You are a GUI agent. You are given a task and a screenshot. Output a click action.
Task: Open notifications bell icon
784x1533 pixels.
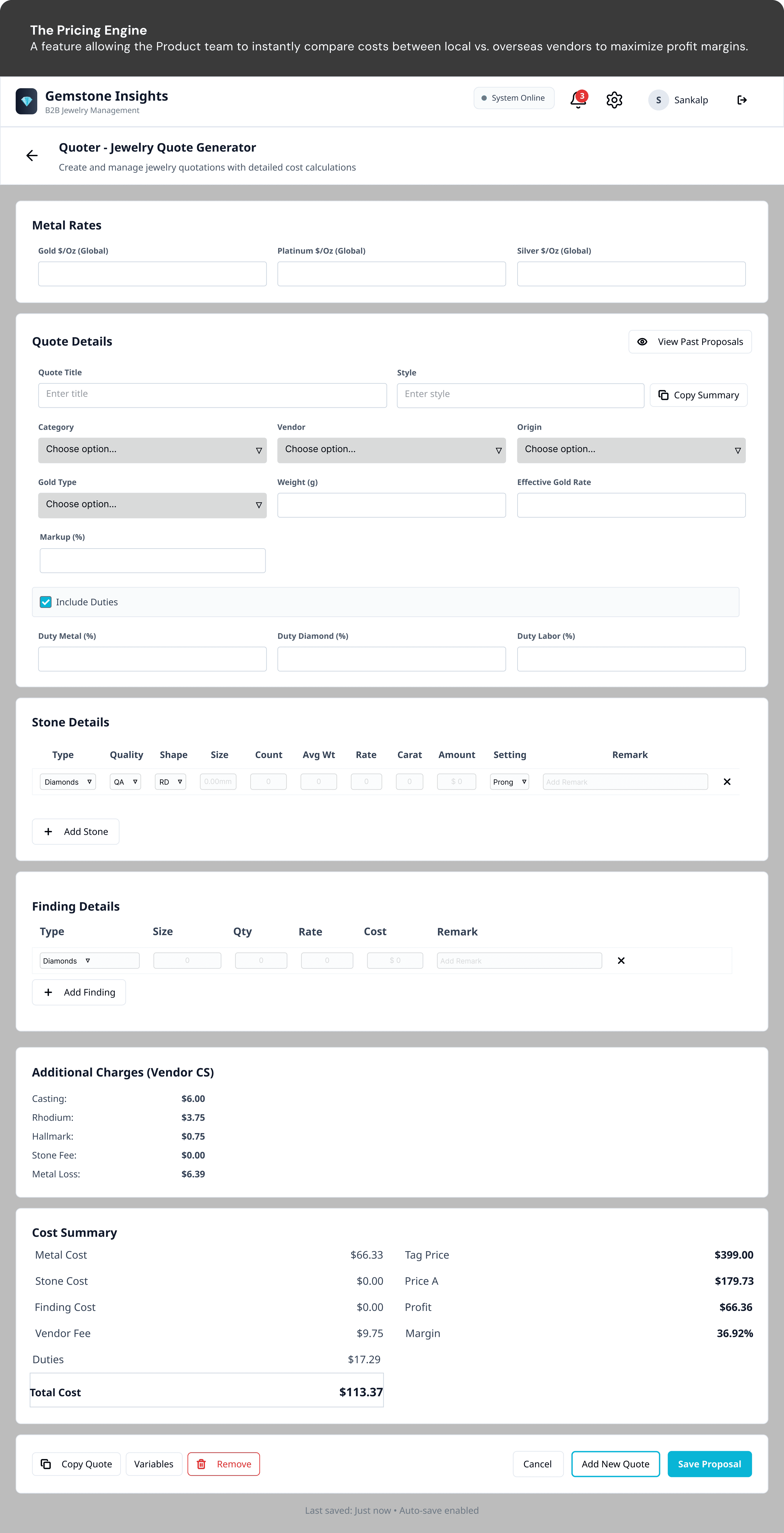click(578, 100)
